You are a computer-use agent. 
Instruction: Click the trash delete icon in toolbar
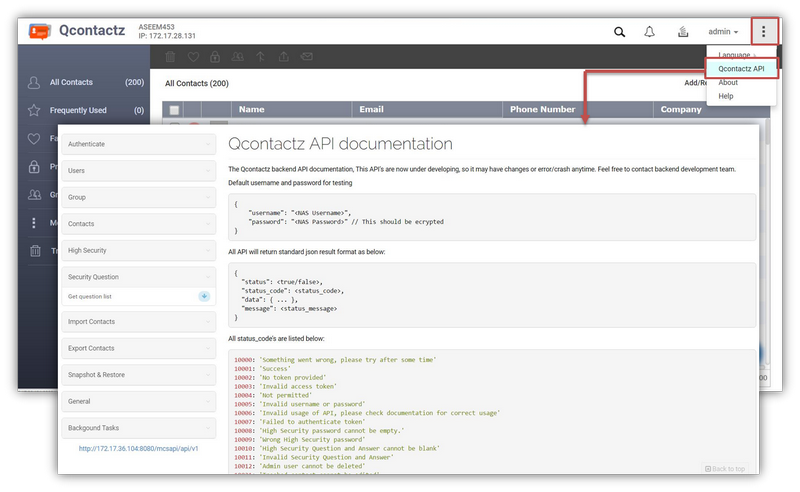click(170, 57)
